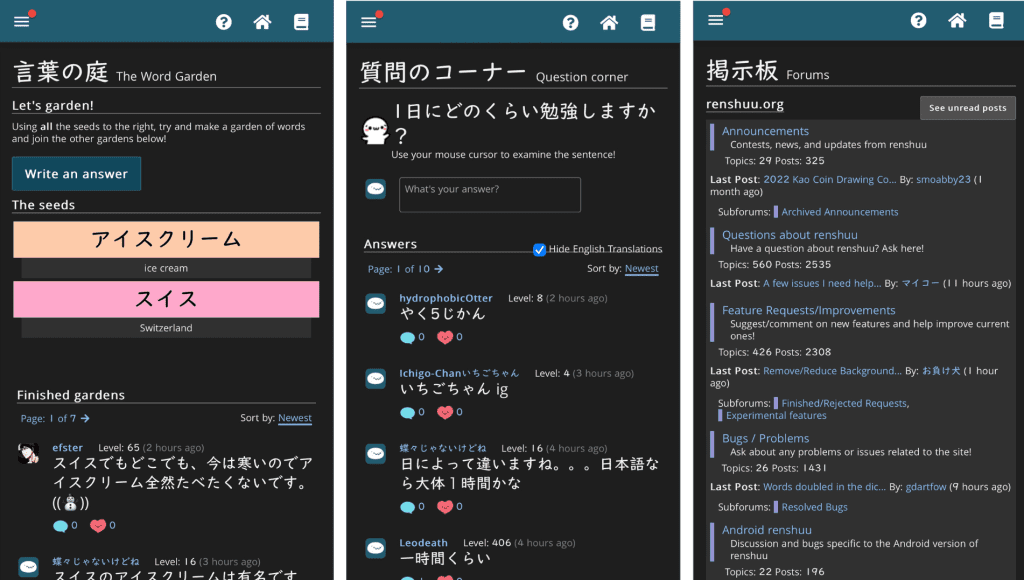This screenshot has height=580, width=1024.
Task: Open the Sort by Newest dropdown under Answers
Action: click(641, 268)
